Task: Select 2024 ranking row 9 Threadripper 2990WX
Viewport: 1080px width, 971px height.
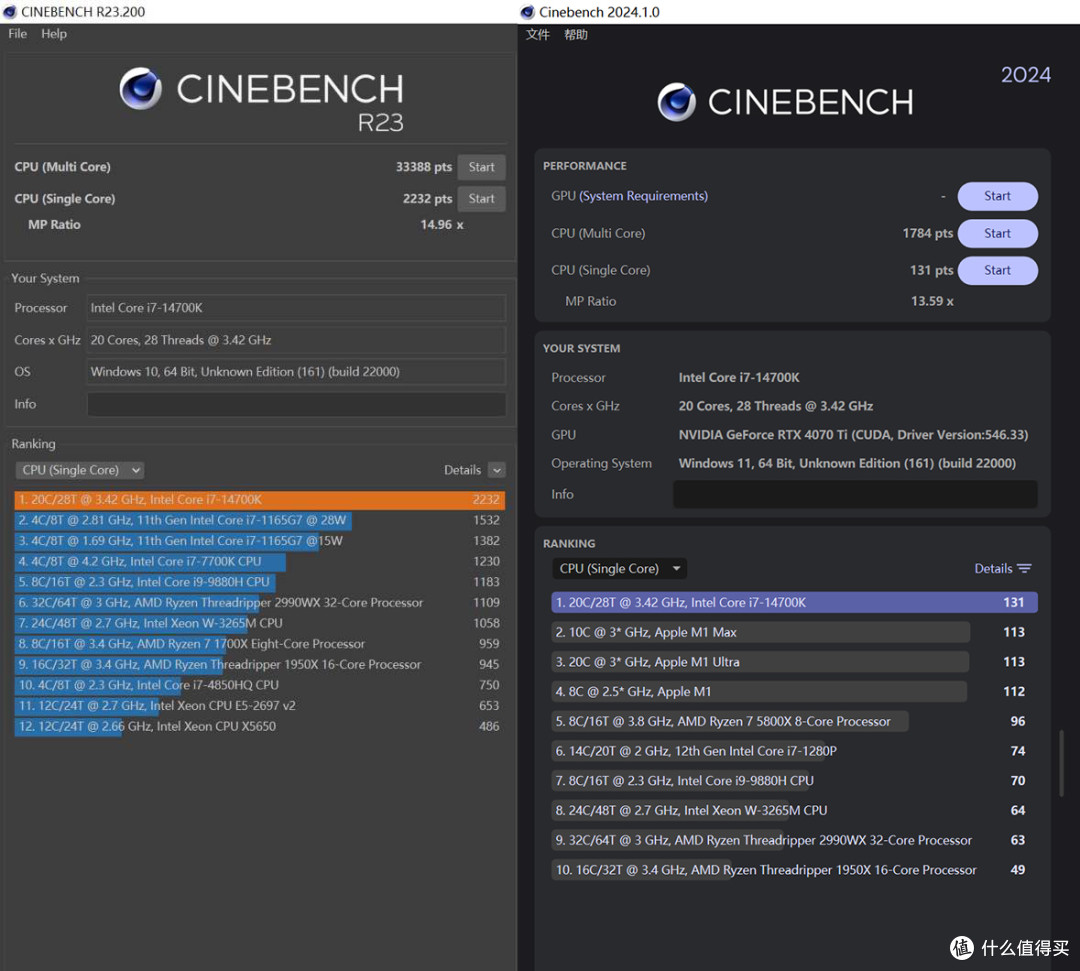Action: click(x=794, y=840)
